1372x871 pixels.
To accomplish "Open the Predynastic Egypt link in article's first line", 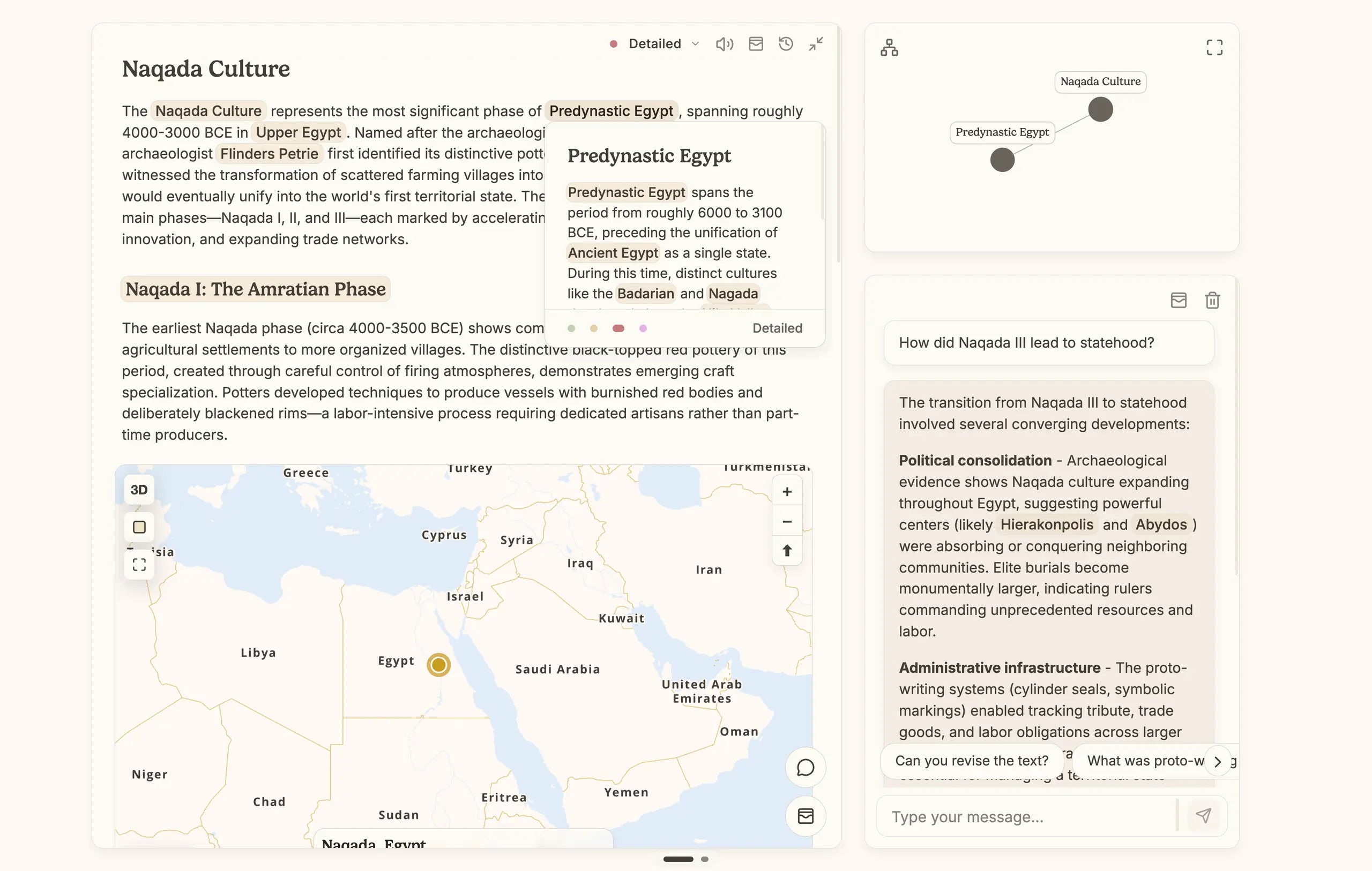I will pyautogui.click(x=611, y=110).
